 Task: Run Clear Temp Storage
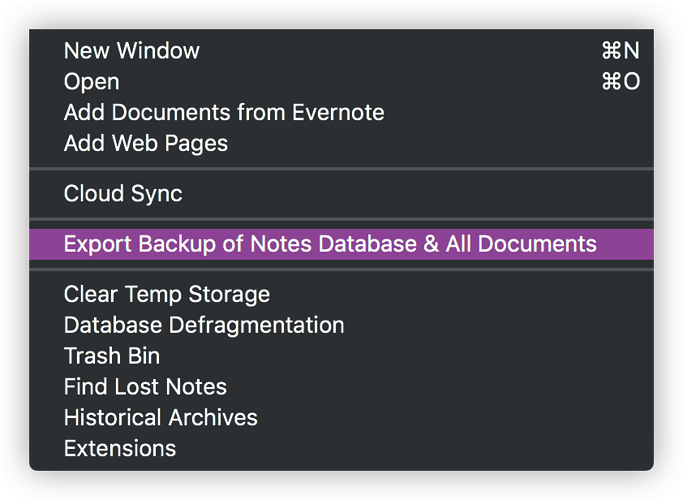point(342,294)
